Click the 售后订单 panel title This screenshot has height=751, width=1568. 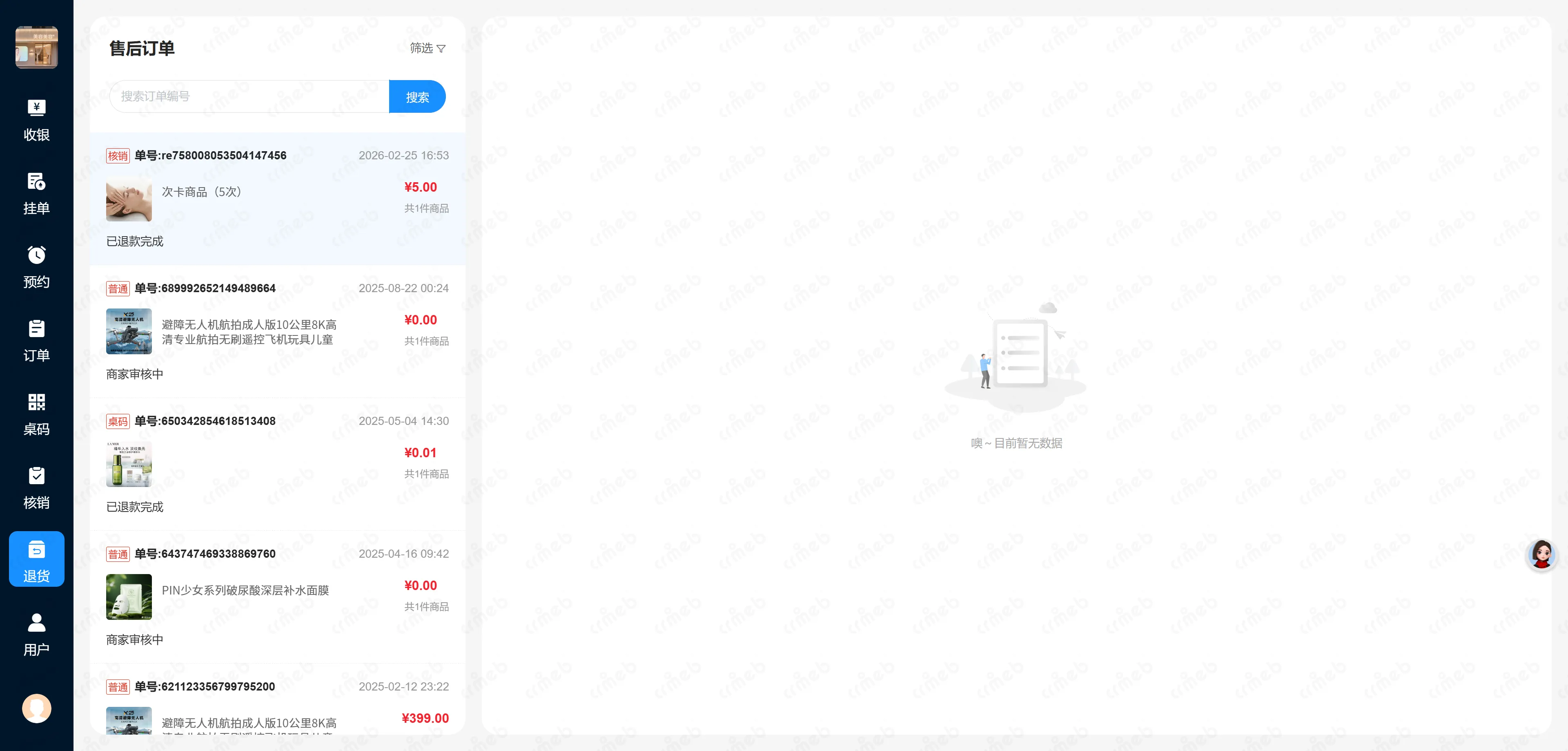click(x=142, y=48)
